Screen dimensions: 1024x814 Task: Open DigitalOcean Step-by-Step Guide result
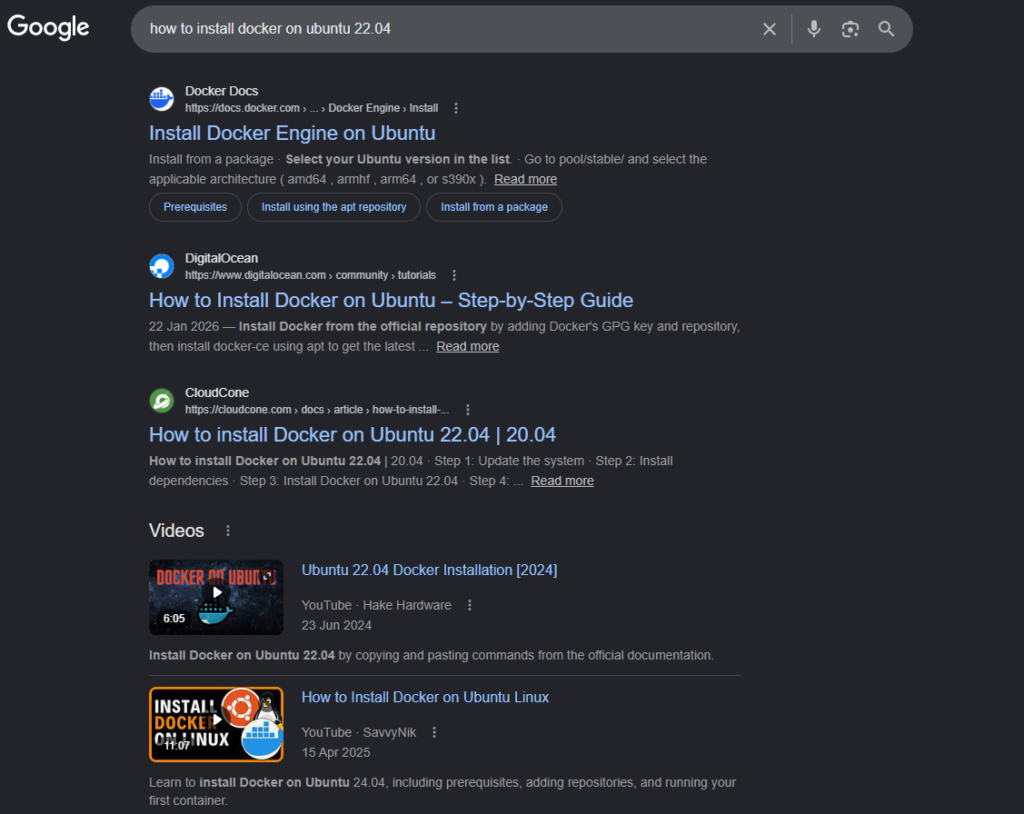point(391,301)
